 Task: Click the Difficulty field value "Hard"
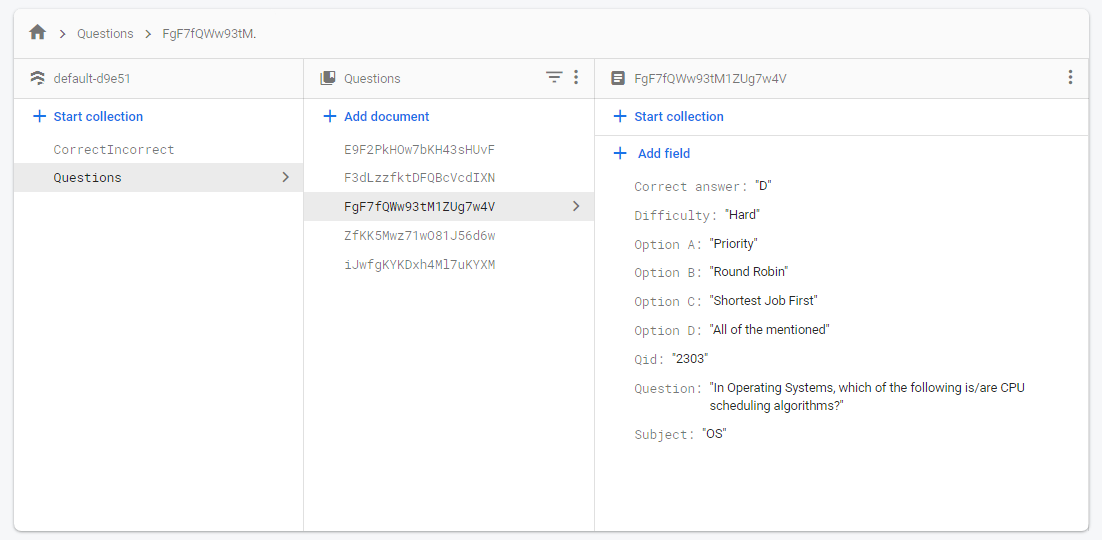coord(742,215)
